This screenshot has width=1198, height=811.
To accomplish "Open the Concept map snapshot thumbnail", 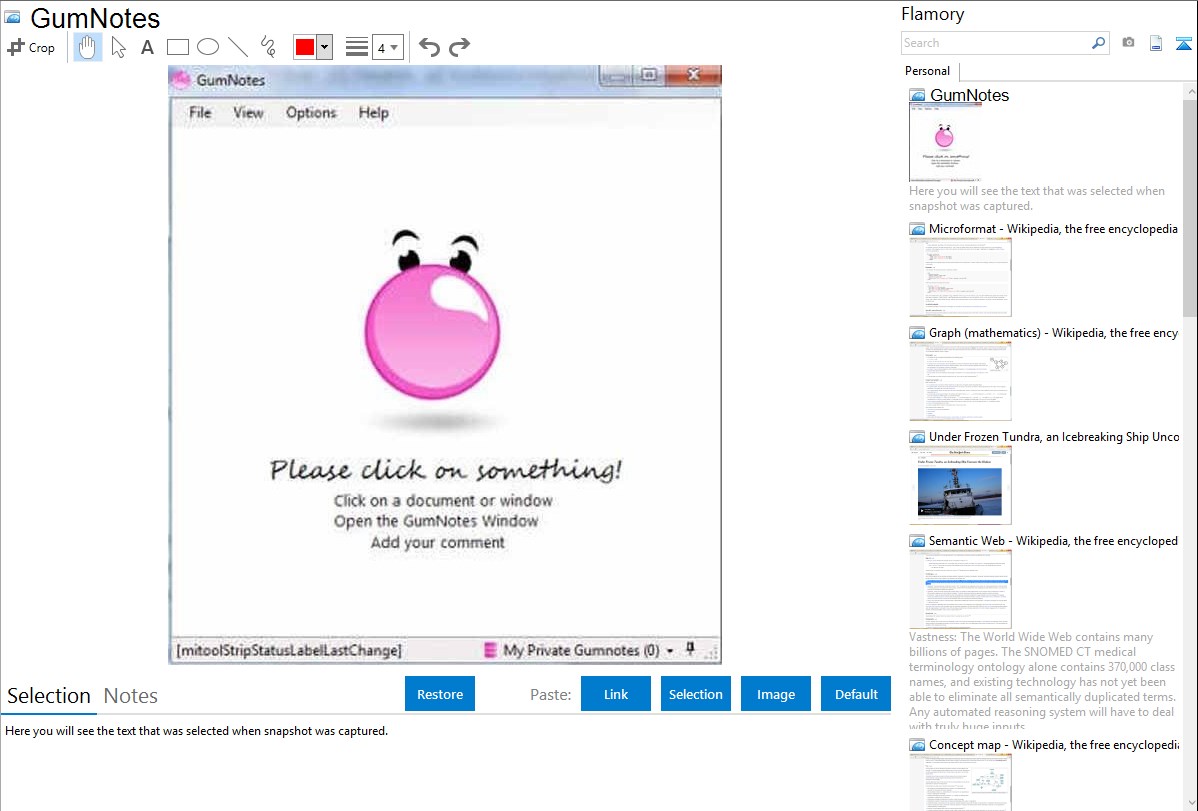I will (960, 783).
